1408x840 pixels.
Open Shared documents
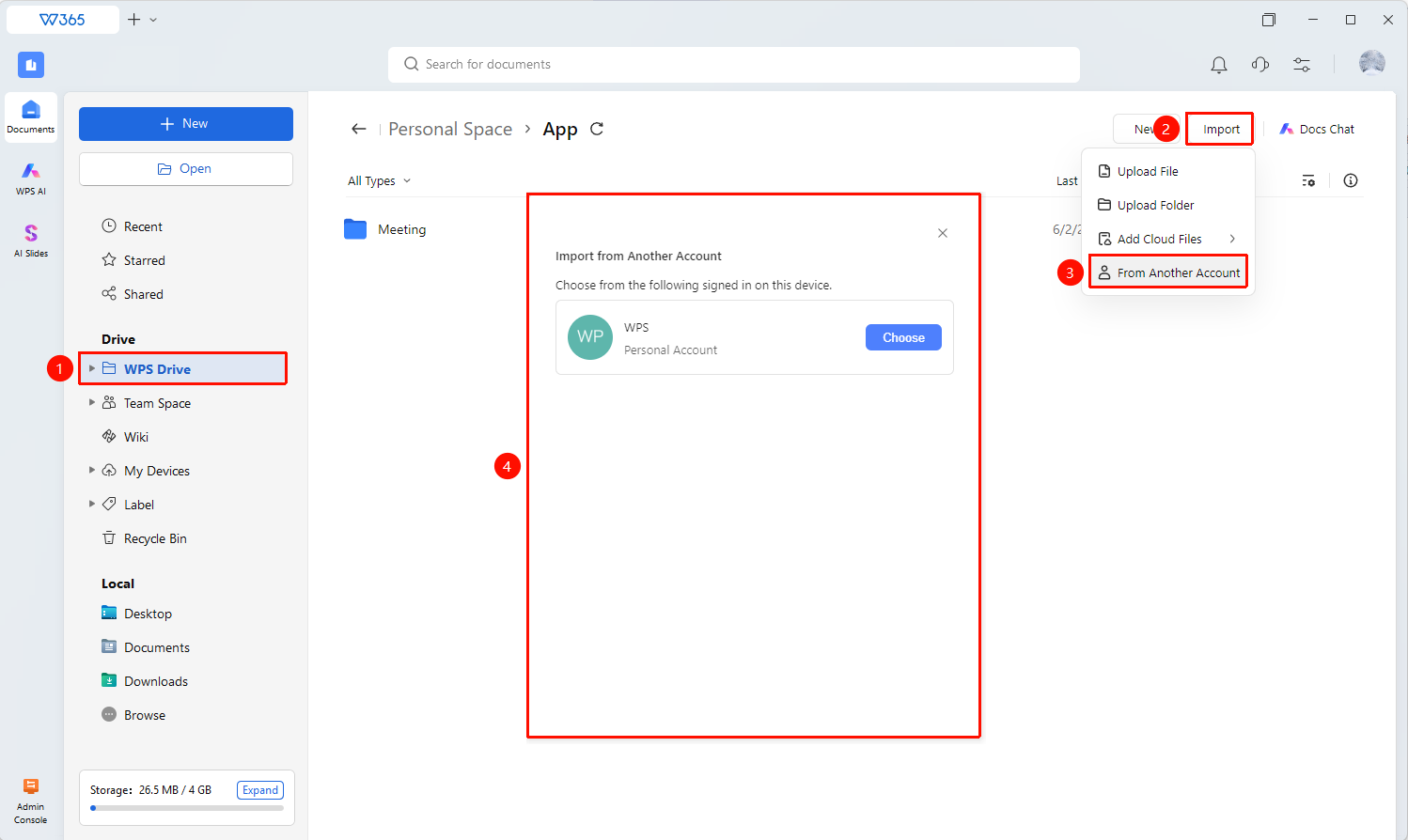coord(133,294)
